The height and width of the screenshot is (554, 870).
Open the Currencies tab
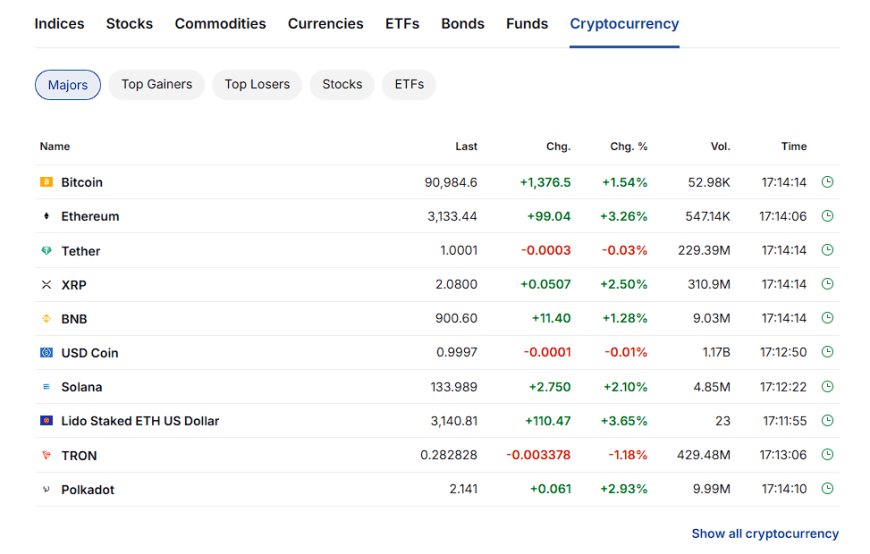[326, 24]
